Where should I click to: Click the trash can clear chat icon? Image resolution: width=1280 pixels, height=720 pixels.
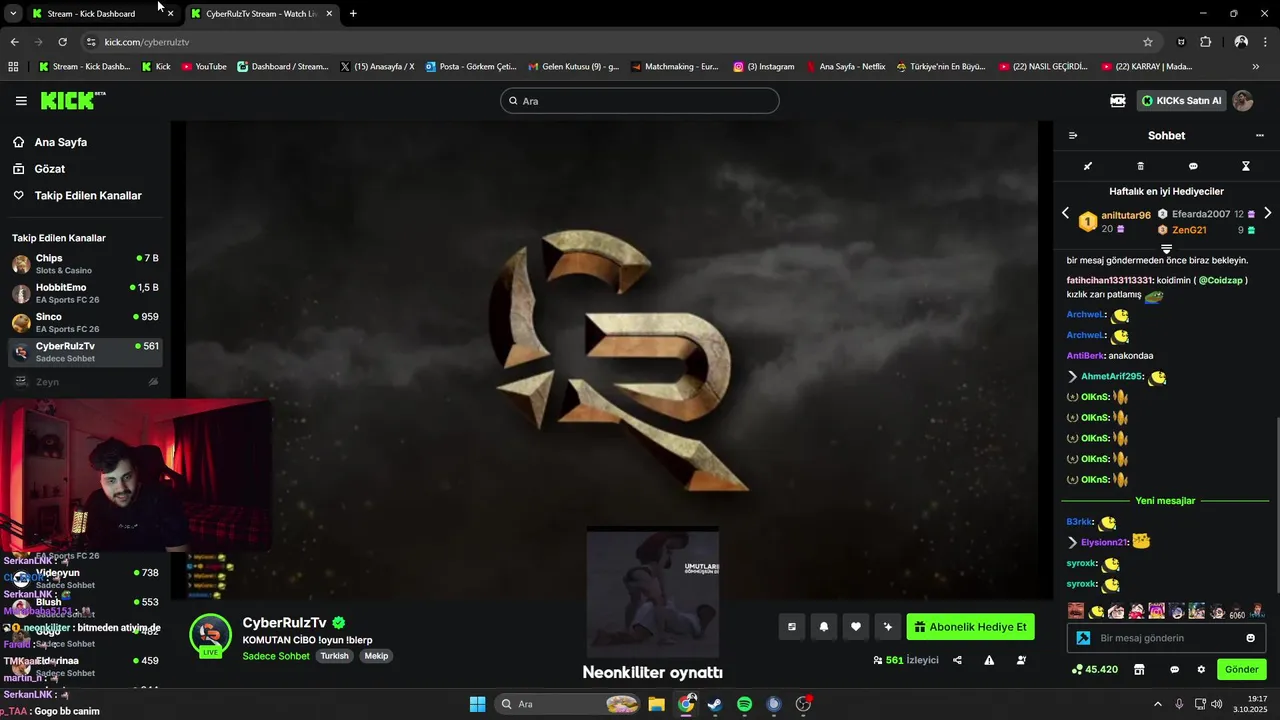point(1141,166)
